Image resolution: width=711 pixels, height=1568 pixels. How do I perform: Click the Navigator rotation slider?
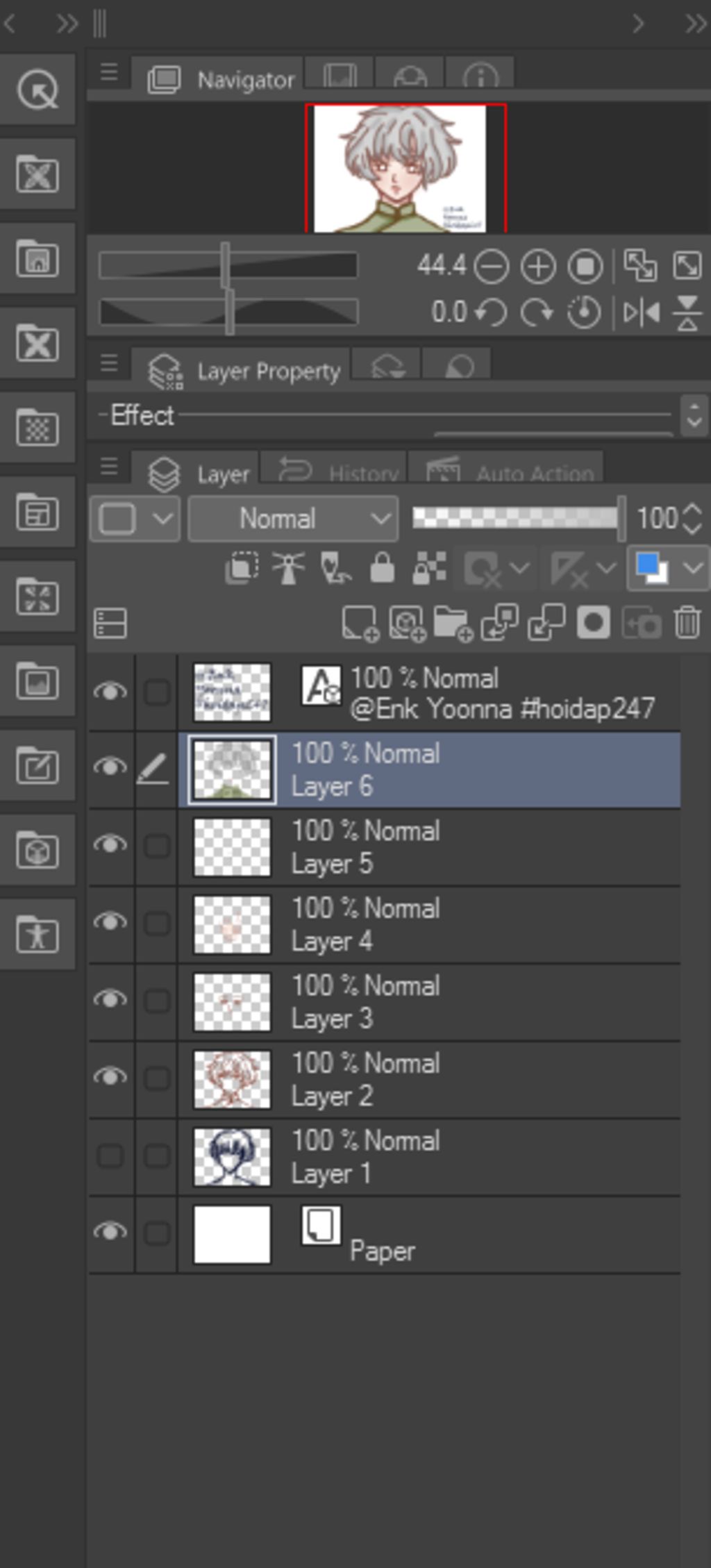[x=228, y=311]
